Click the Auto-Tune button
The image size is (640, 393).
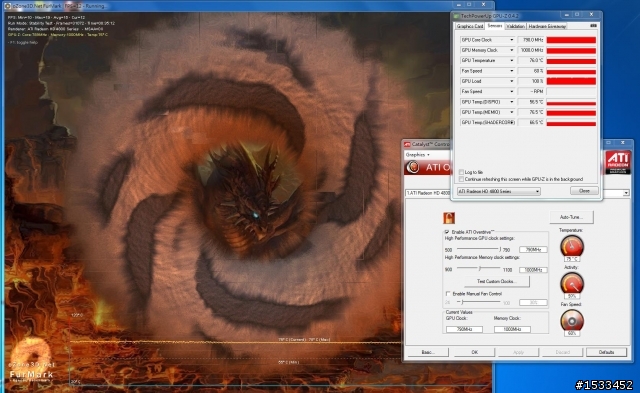tap(571, 217)
